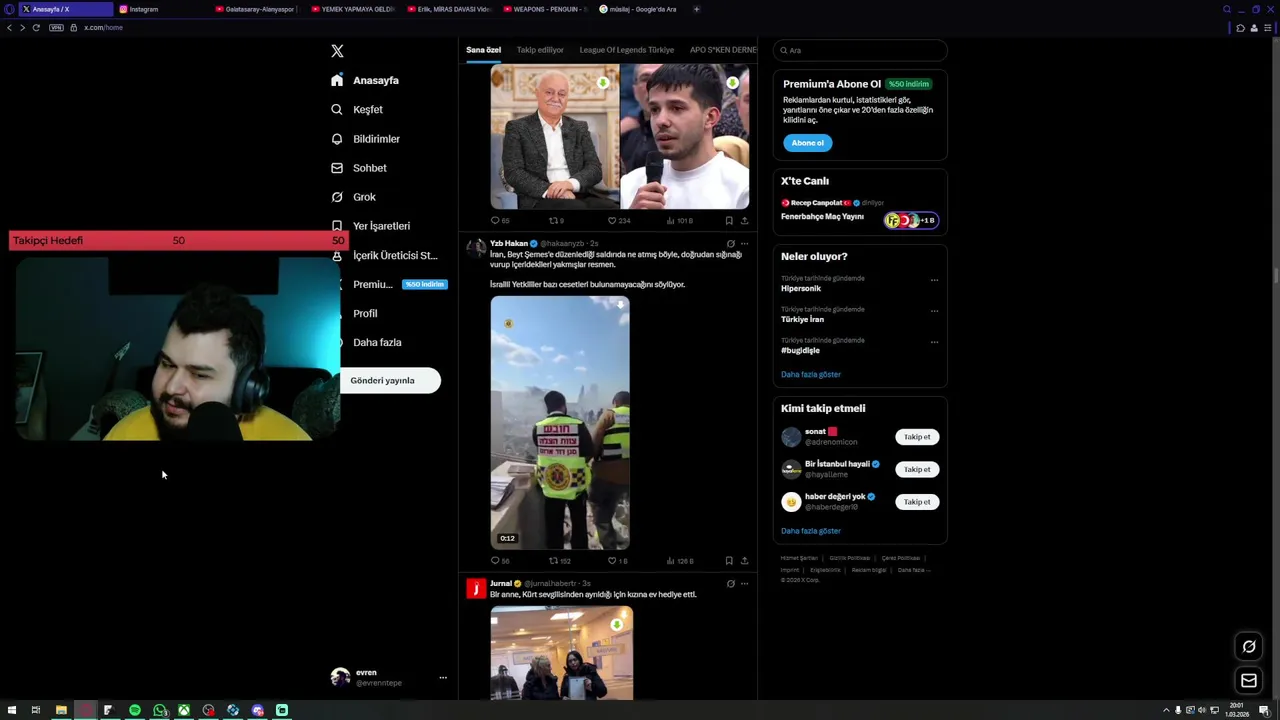
Task: Open the Jurnal profile avatar
Action: point(477,588)
